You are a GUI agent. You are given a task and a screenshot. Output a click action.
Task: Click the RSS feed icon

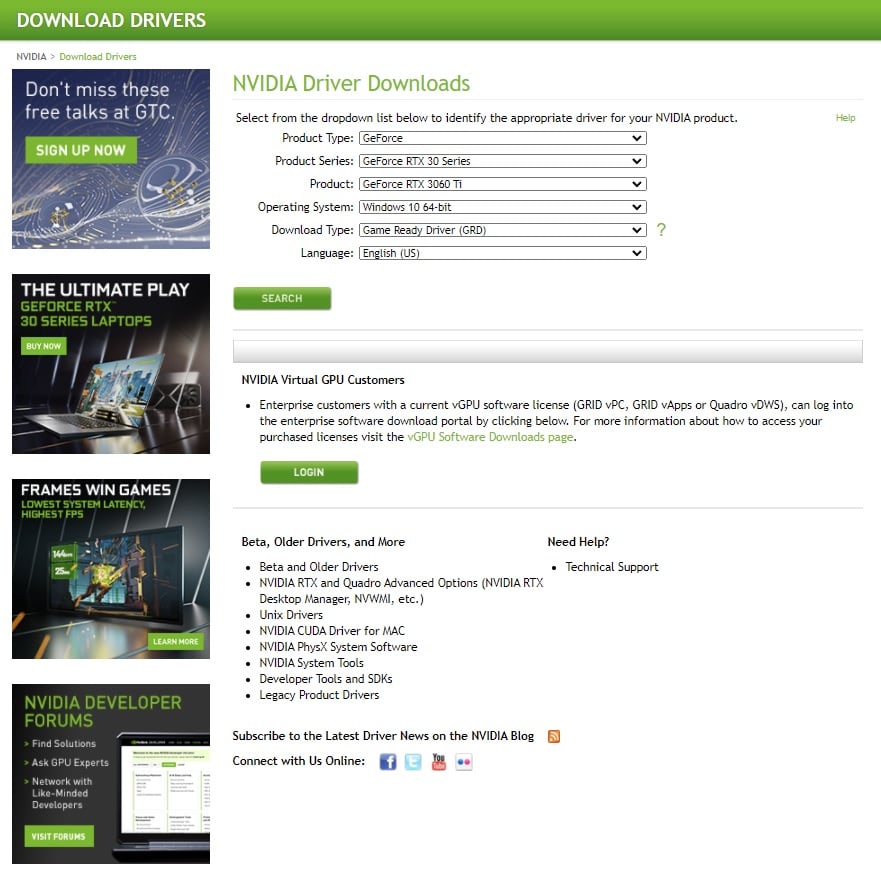554,736
